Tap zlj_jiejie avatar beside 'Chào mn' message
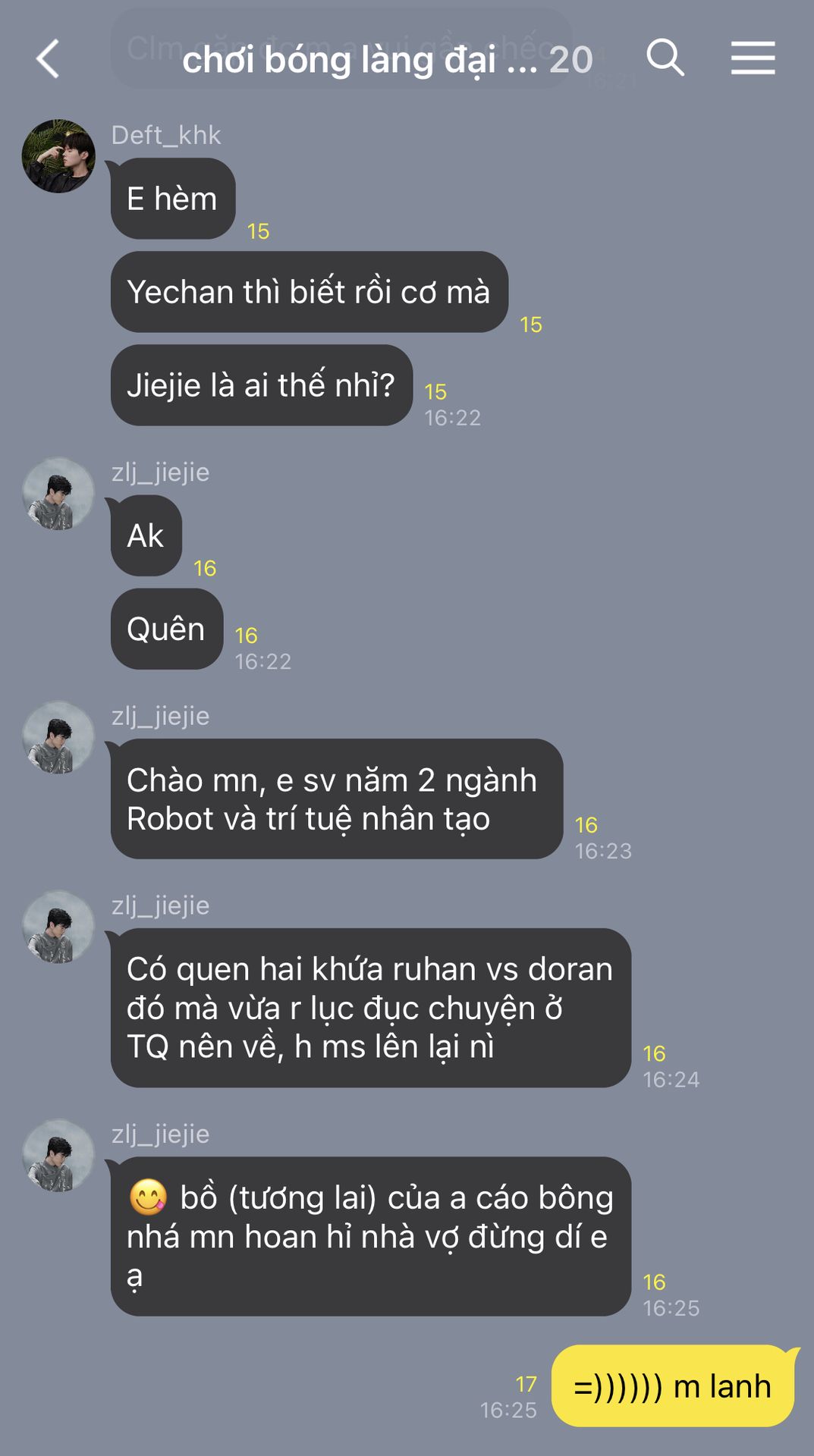This screenshot has width=814, height=1456. (58, 737)
